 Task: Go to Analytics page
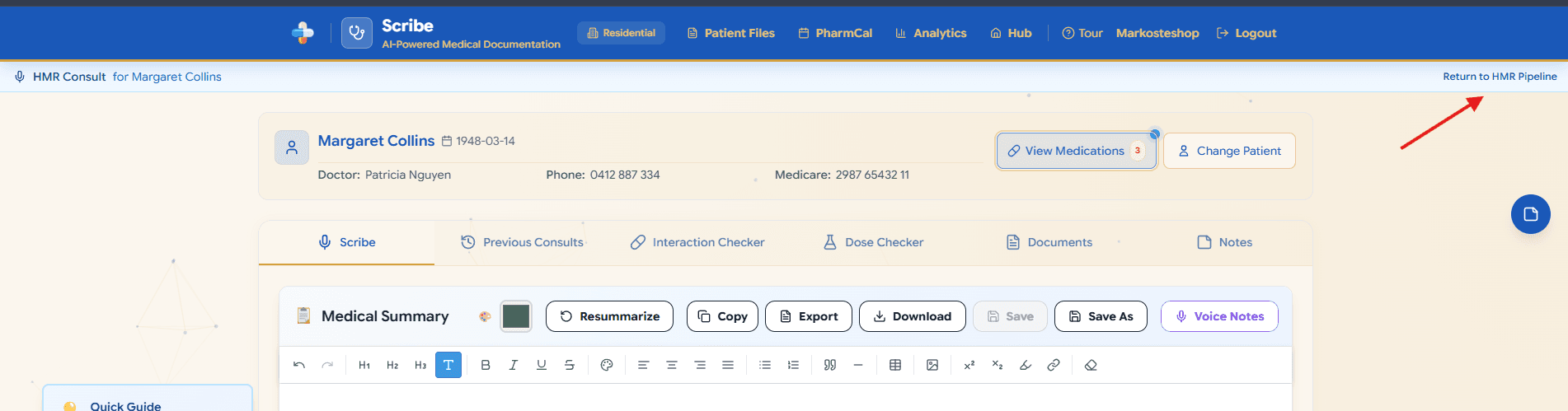click(x=931, y=33)
